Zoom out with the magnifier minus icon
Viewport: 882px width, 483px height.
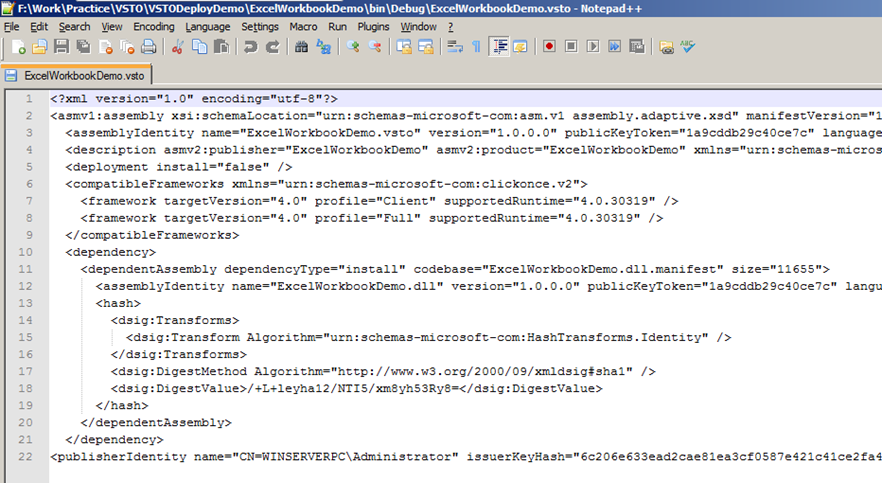[x=375, y=47]
